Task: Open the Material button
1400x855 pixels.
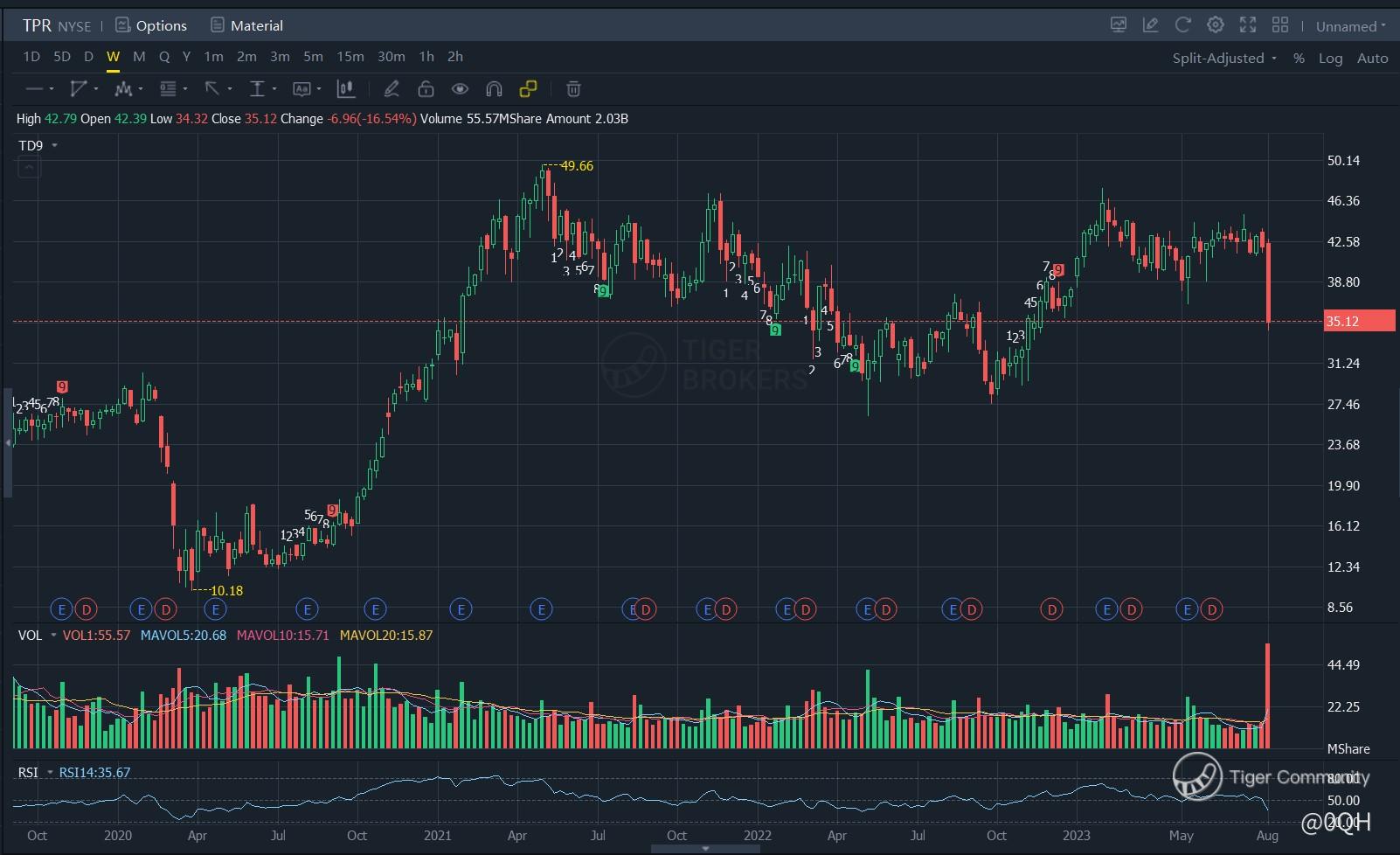Action: (x=246, y=25)
